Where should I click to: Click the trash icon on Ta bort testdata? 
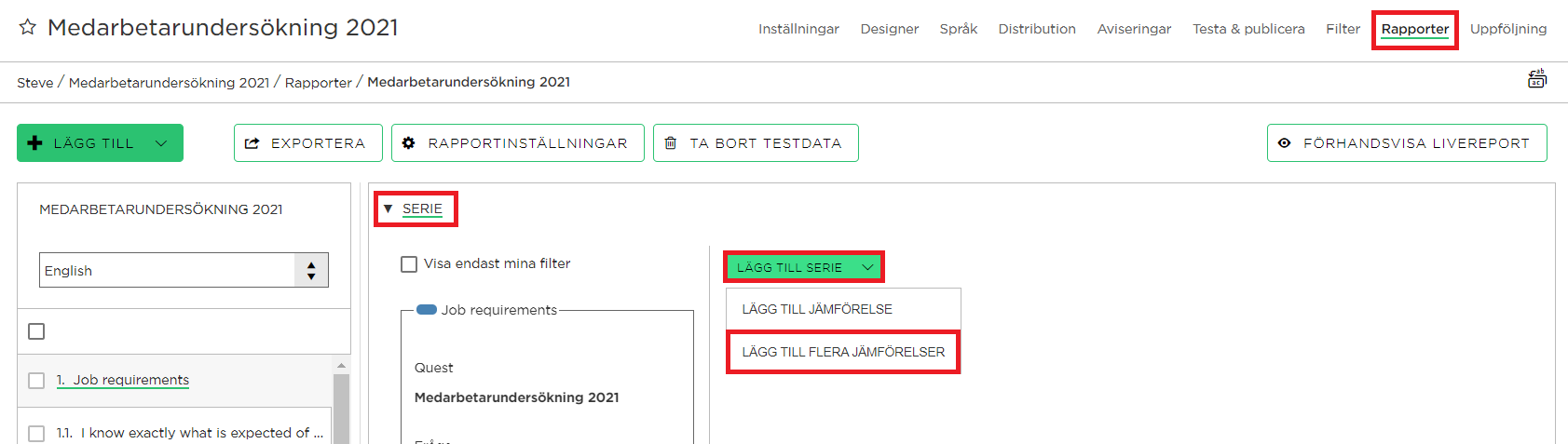coord(671,143)
